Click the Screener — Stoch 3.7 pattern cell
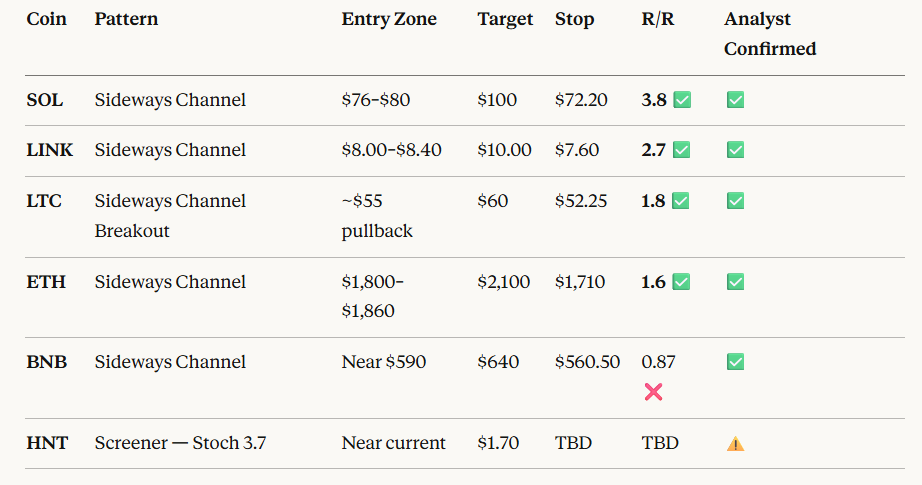The image size is (922, 485). 180,443
